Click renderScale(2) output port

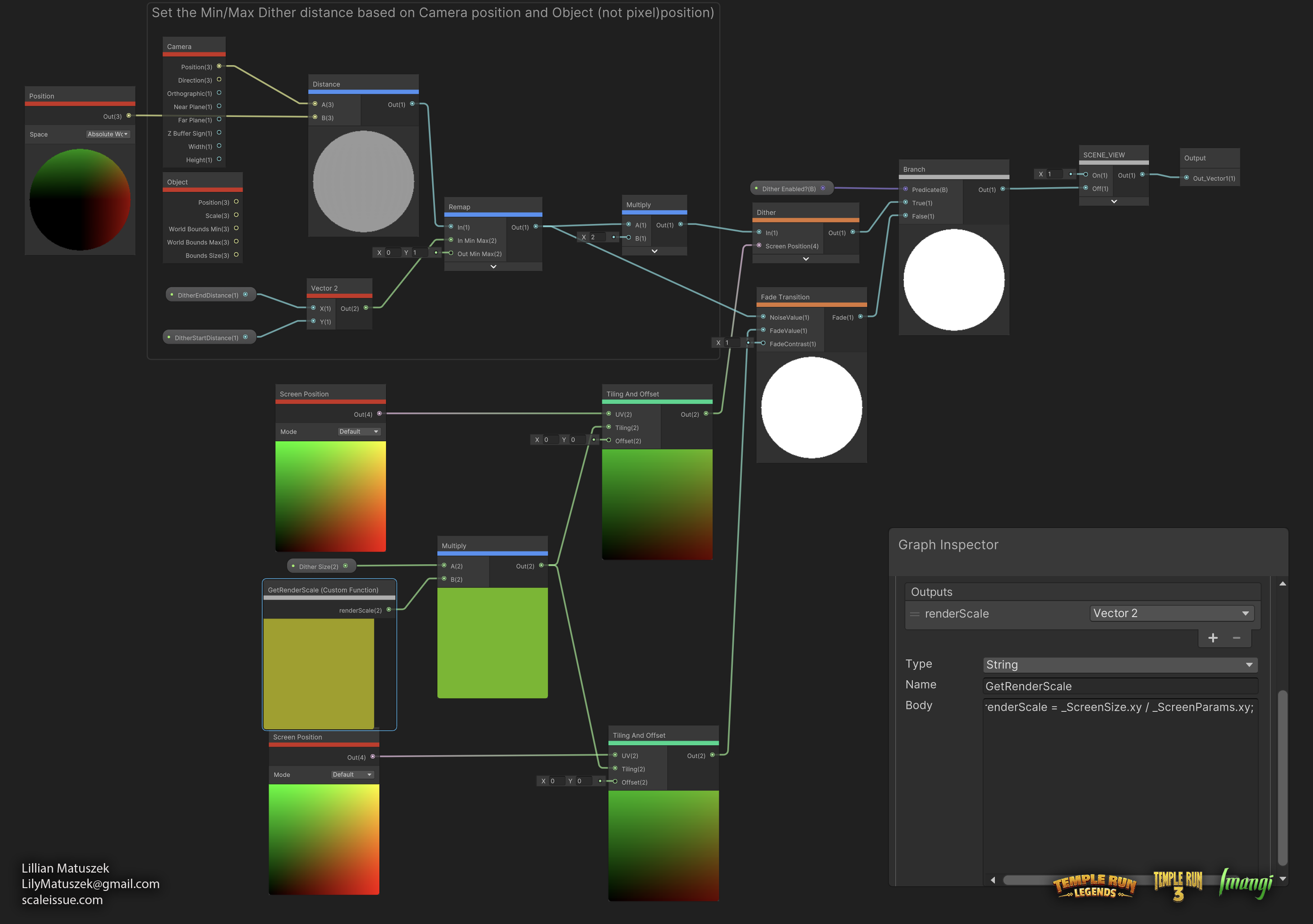389,610
